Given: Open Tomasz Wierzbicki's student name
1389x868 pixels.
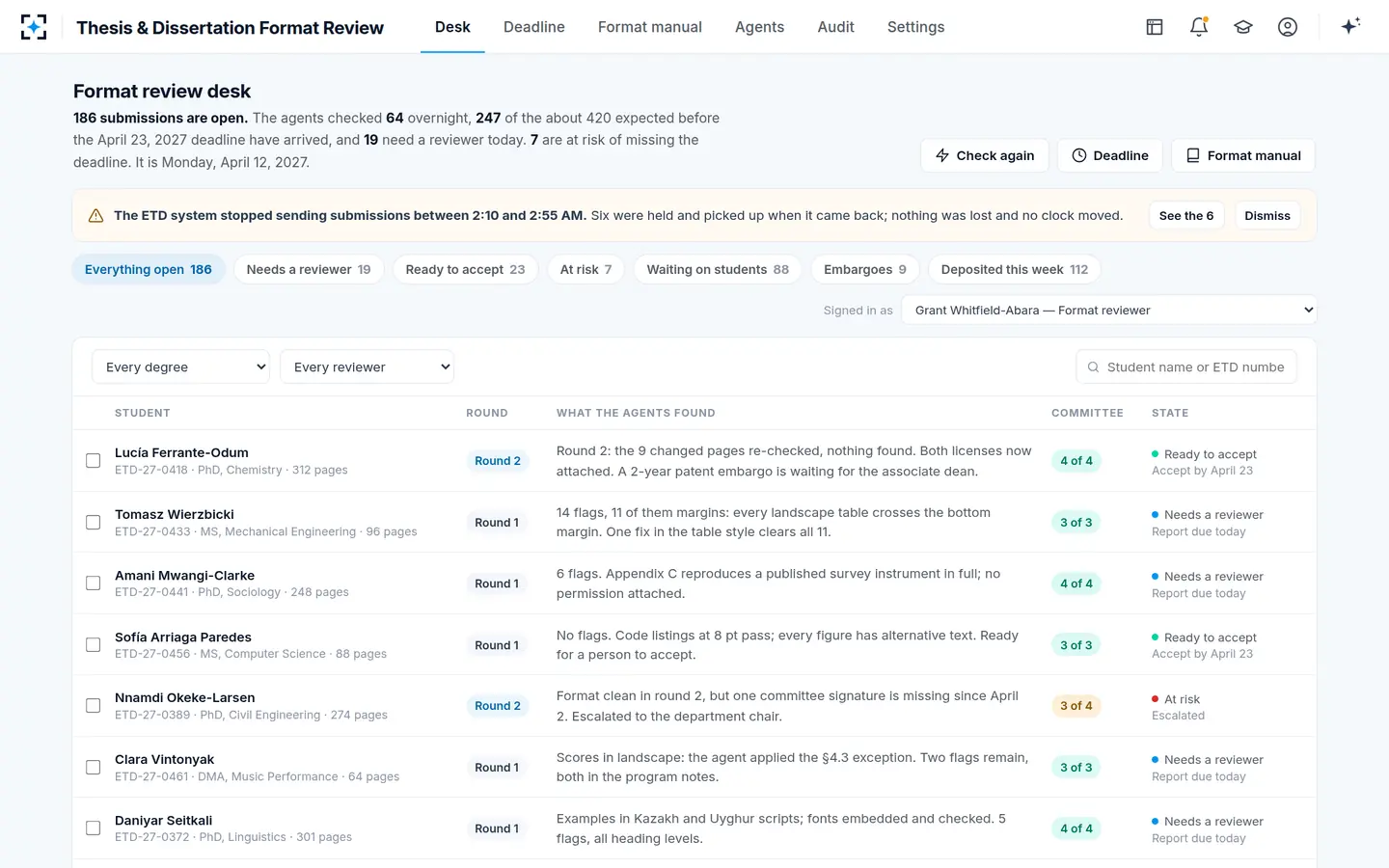Looking at the screenshot, I should click(175, 514).
